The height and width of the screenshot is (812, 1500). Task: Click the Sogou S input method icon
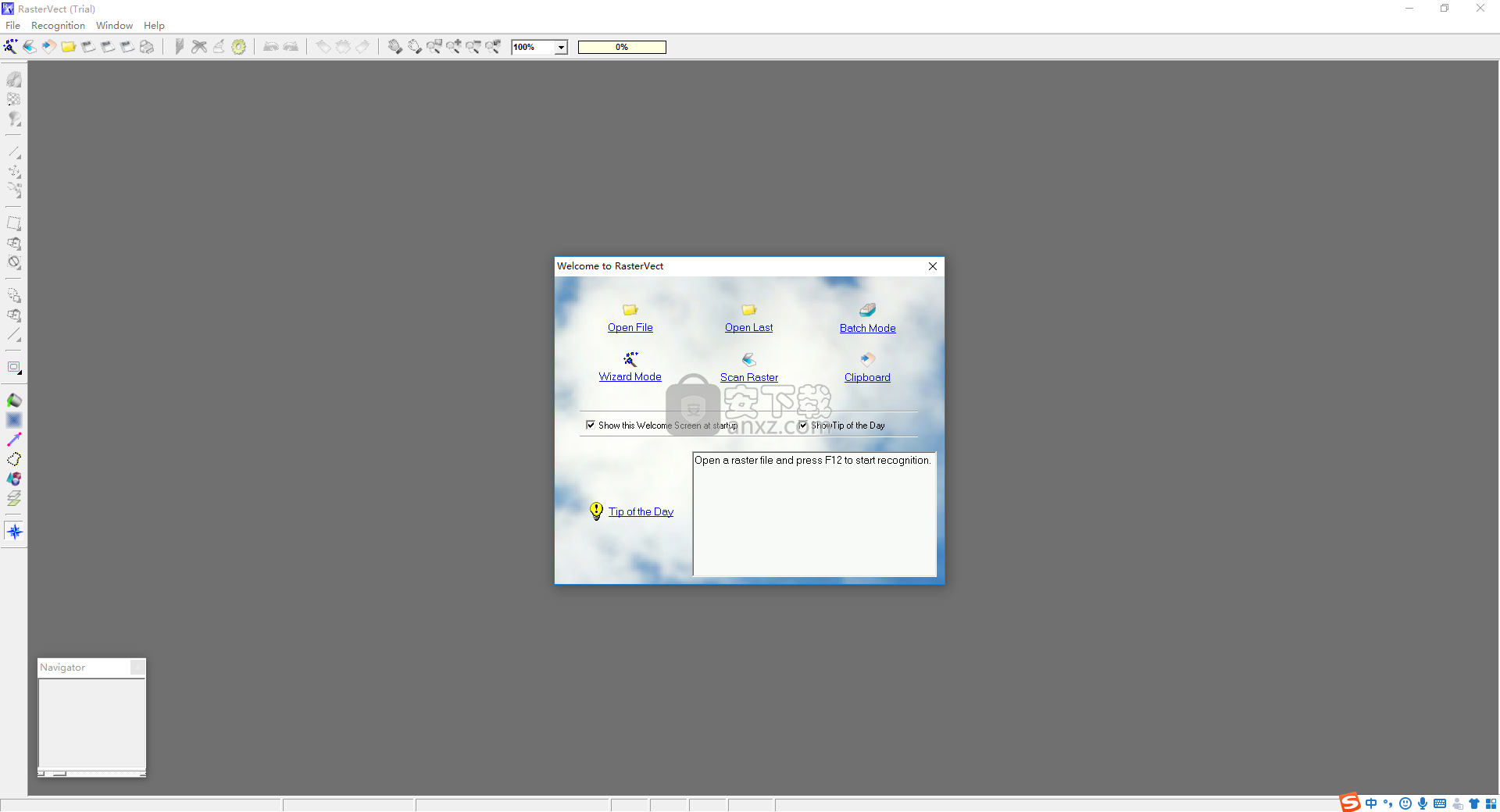pos(1350,803)
